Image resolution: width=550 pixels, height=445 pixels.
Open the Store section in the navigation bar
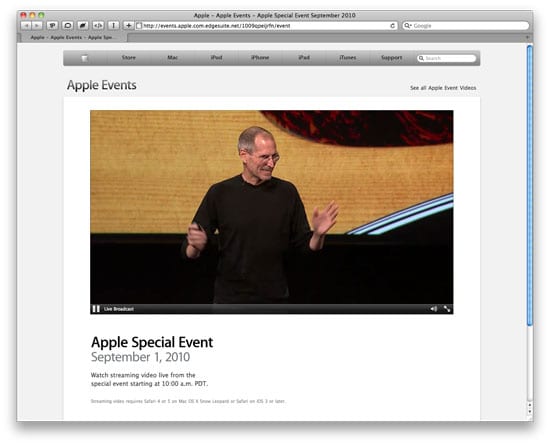pos(128,58)
